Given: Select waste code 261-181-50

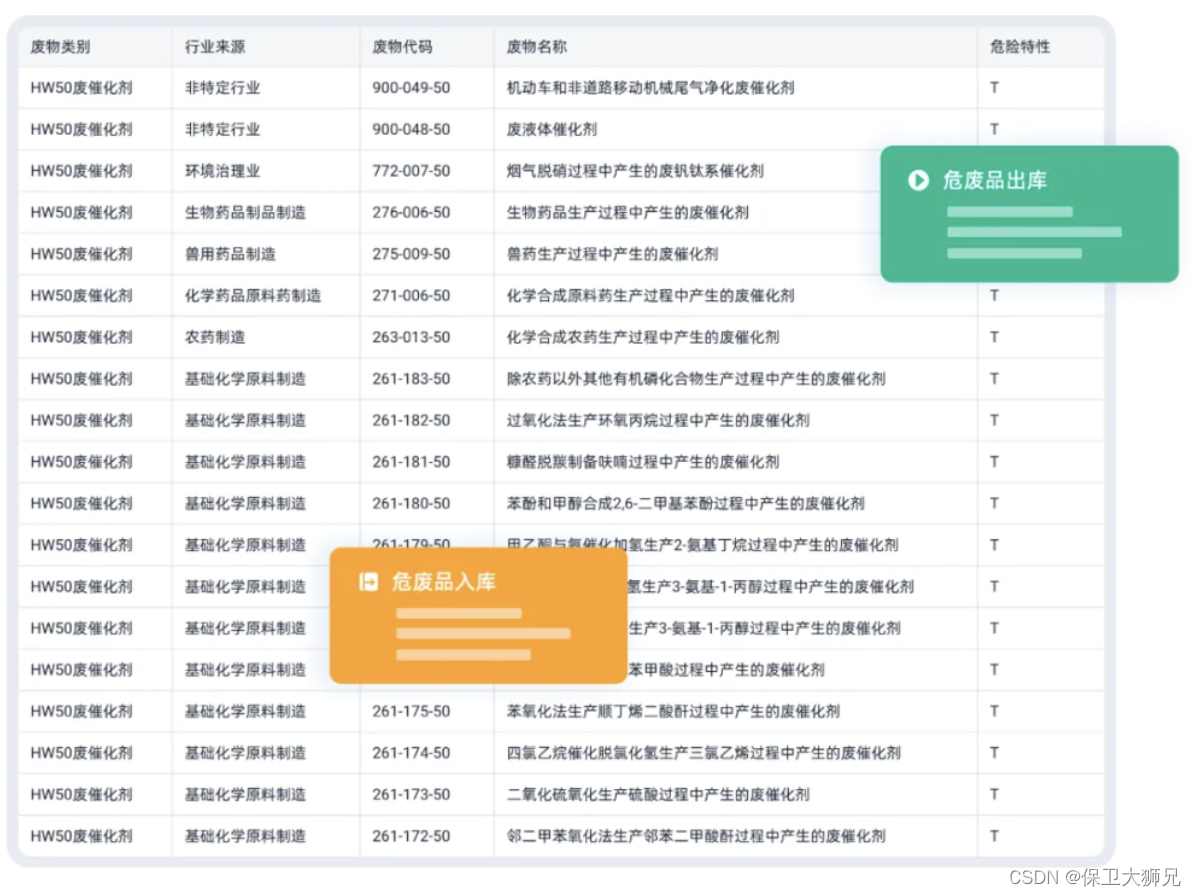Looking at the screenshot, I should tap(411, 462).
